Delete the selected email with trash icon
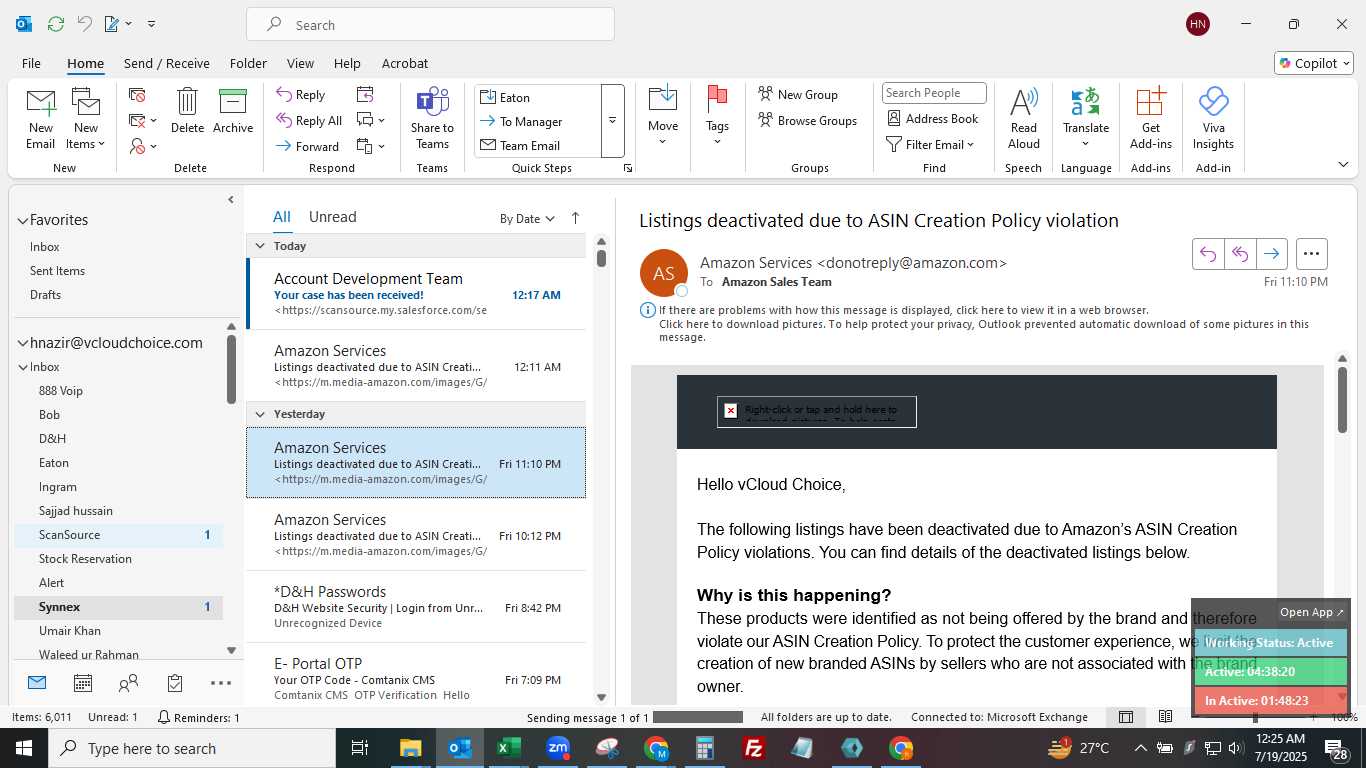Screen dimensions: 1366x768 point(187,110)
